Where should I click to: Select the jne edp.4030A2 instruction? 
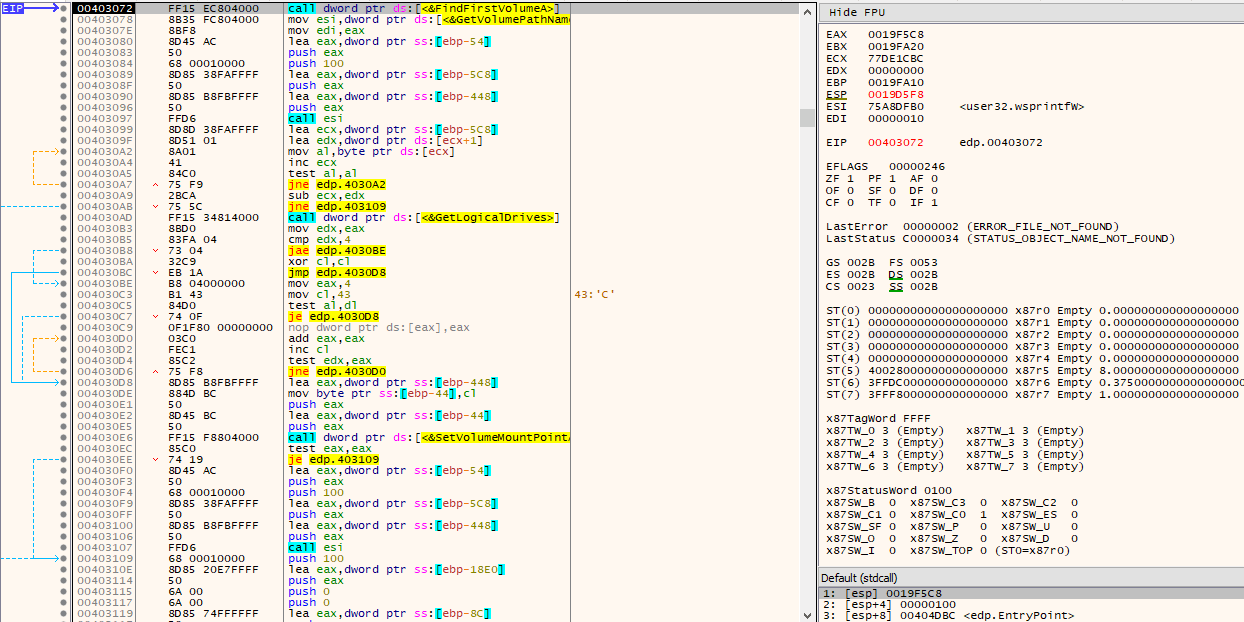[x=335, y=184]
